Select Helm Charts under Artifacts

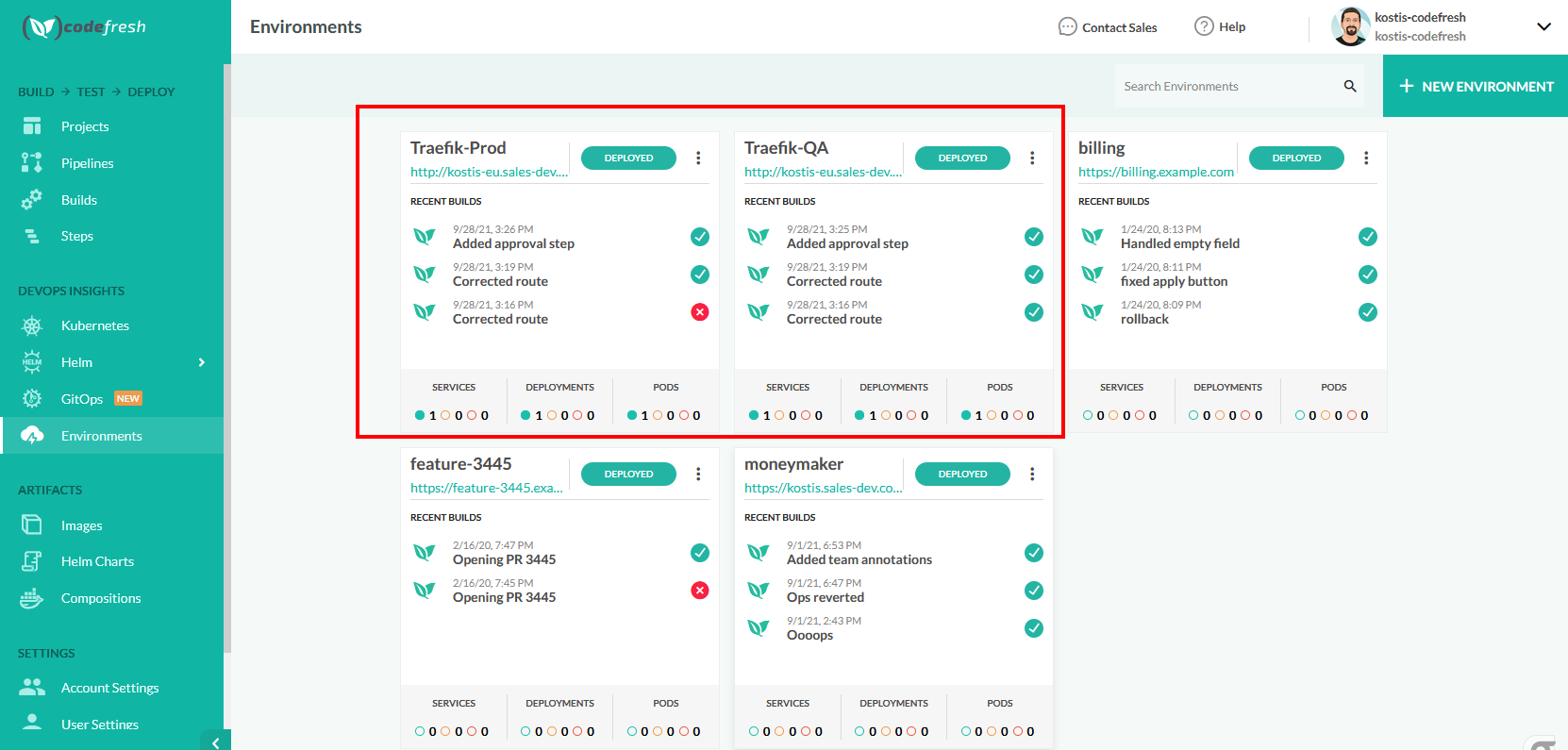coord(97,561)
